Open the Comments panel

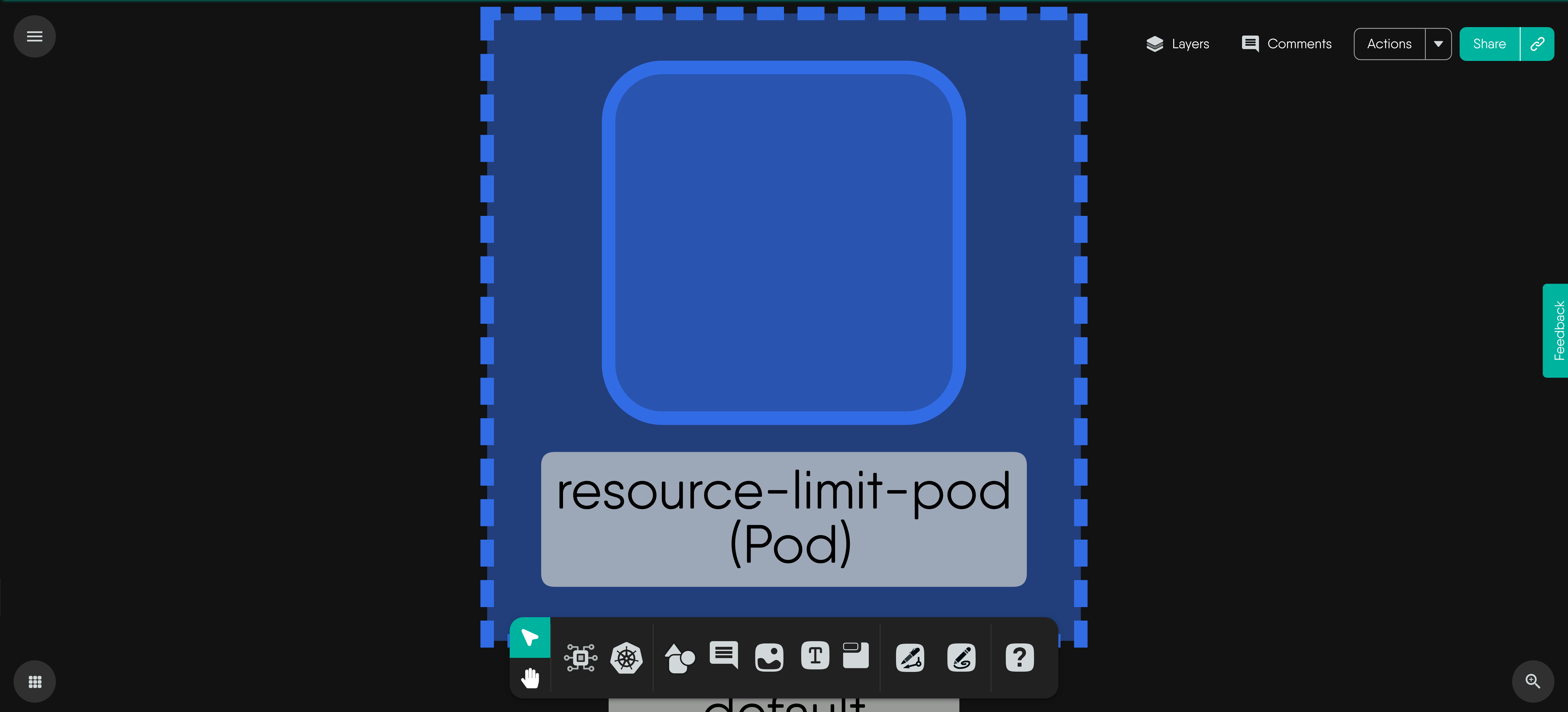click(x=1286, y=44)
